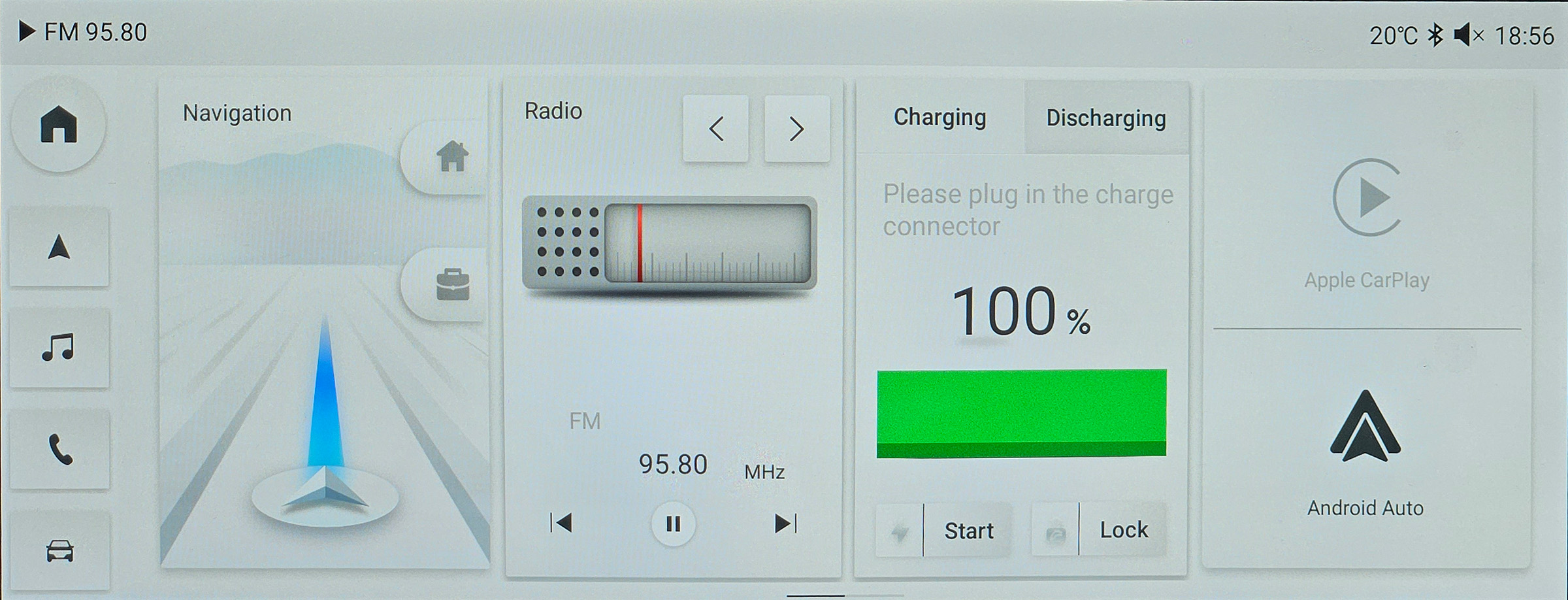Open vehicle settings car icon
Image resolution: width=1568 pixels, height=600 pixels.
[x=59, y=550]
